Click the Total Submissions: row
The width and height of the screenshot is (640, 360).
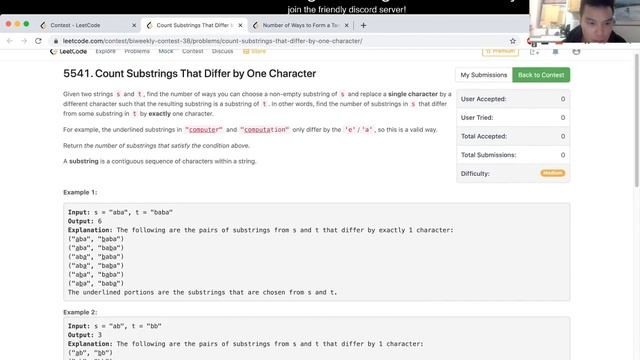coord(513,155)
